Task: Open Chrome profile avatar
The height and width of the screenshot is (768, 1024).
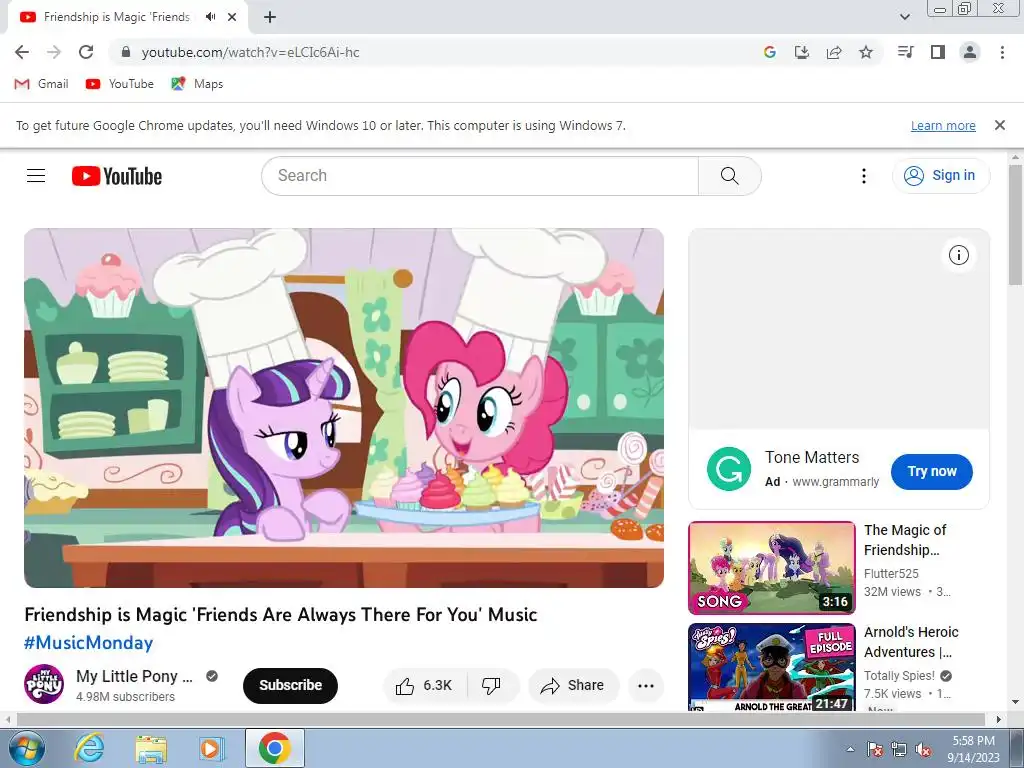Action: point(970,52)
